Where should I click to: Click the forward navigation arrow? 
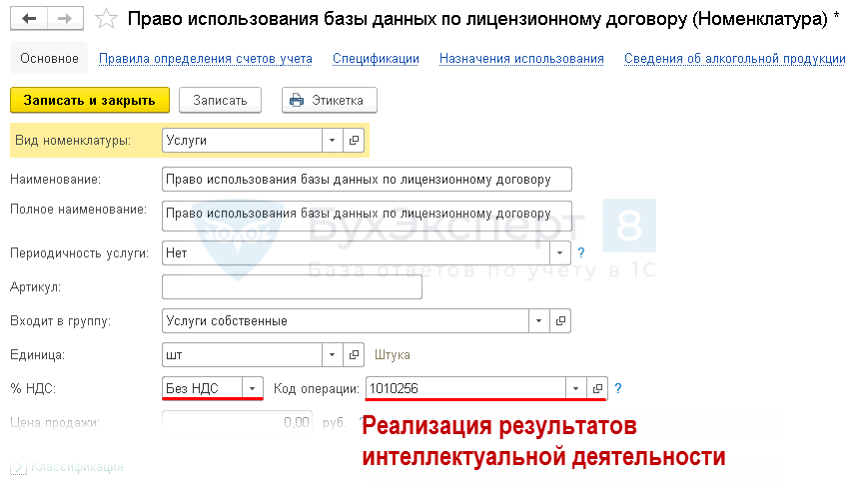tap(65, 19)
